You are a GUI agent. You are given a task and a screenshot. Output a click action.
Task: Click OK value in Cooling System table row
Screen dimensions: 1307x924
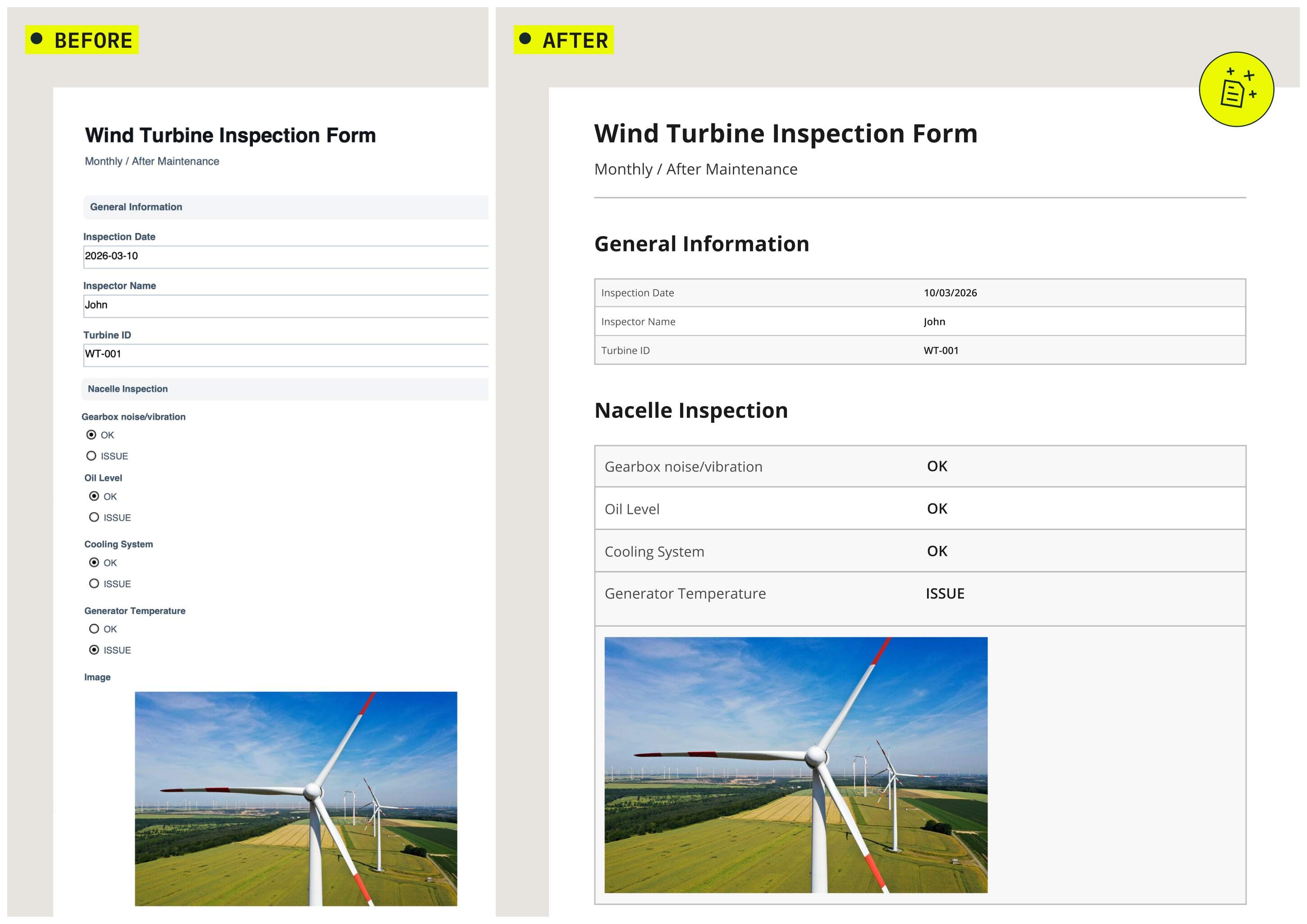(x=937, y=551)
